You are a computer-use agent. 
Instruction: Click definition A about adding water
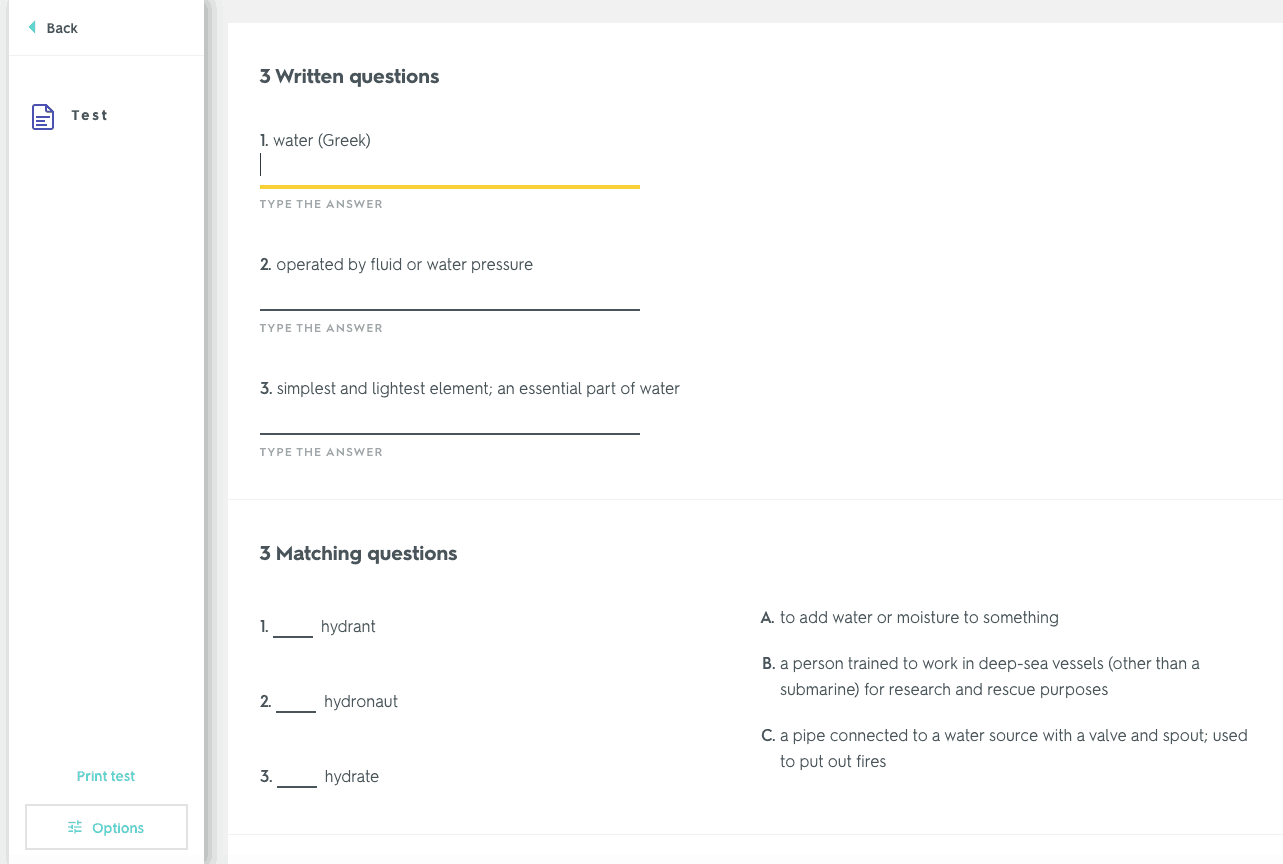910,618
